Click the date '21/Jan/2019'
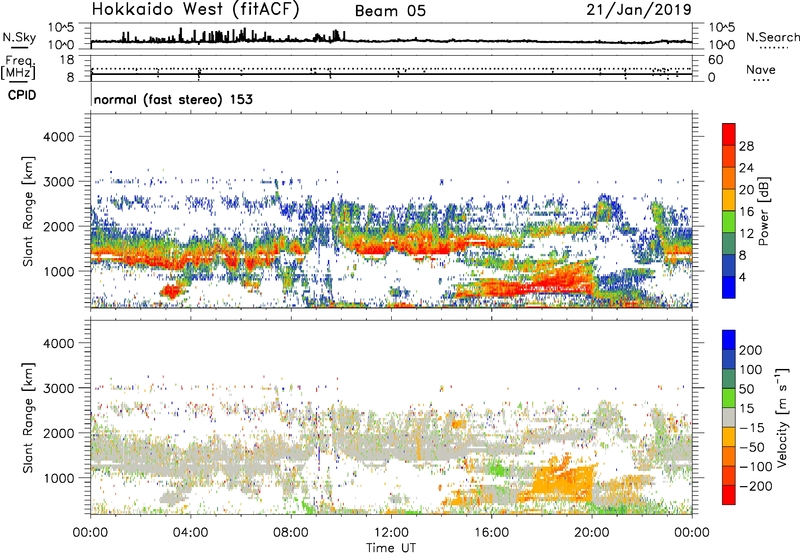 [639, 9]
